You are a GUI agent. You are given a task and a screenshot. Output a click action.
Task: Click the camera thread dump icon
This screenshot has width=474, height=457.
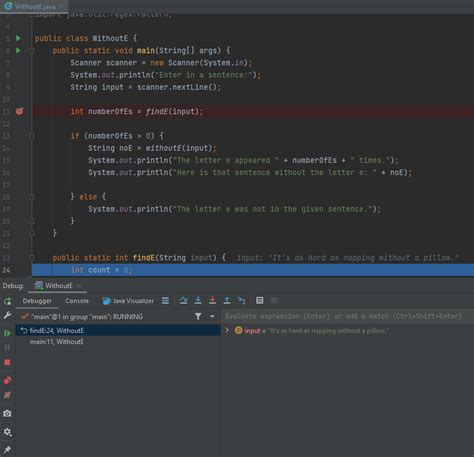pos(7,414)
